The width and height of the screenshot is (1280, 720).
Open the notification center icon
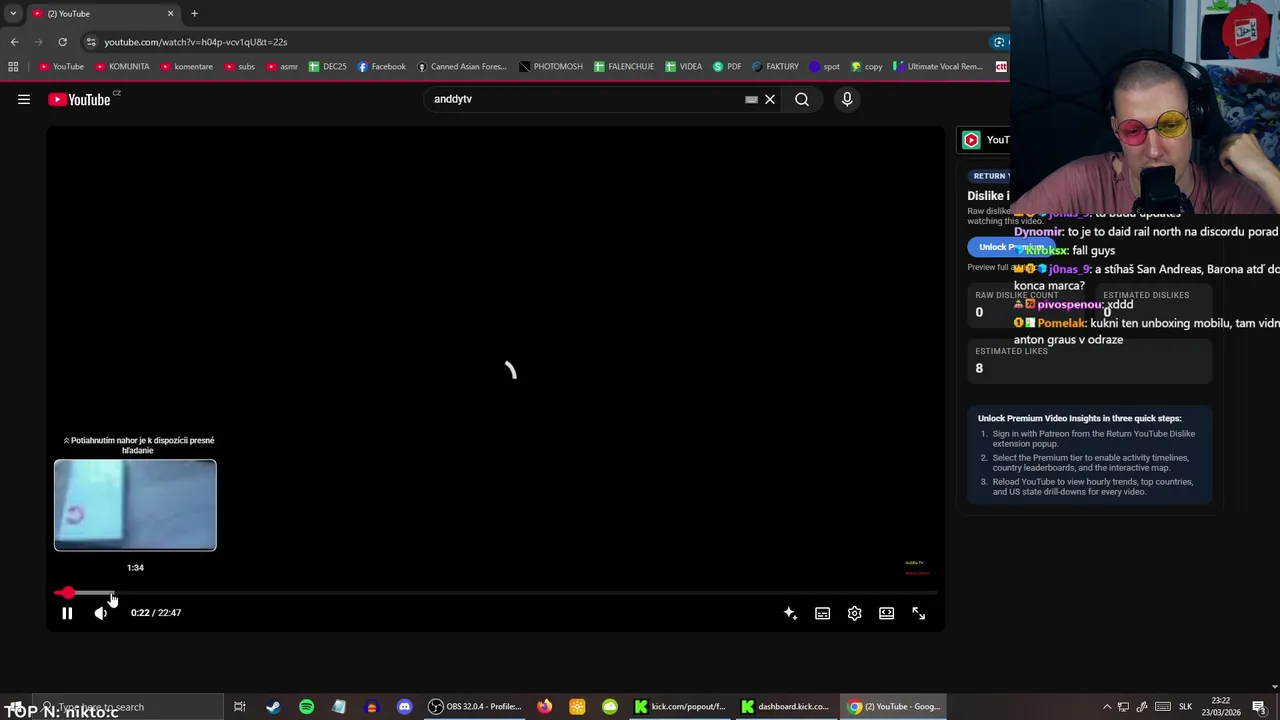(1259, 707)
